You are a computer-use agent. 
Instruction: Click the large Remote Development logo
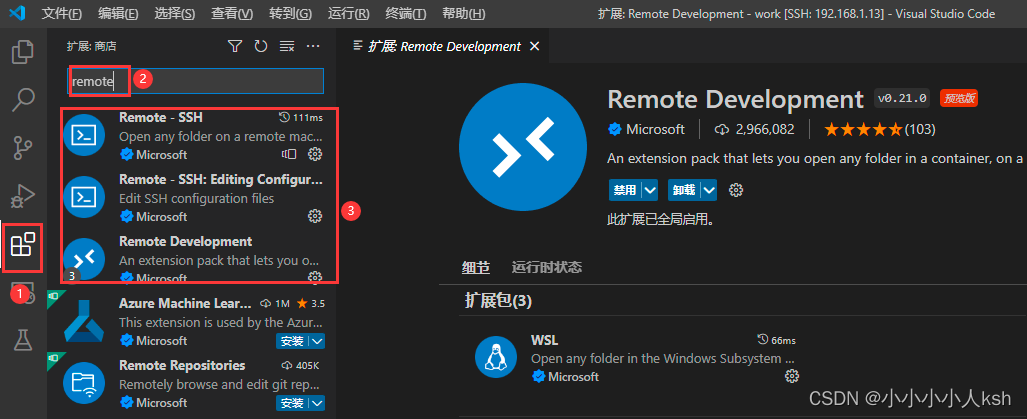pyautogui.click(x=523, y=146)
